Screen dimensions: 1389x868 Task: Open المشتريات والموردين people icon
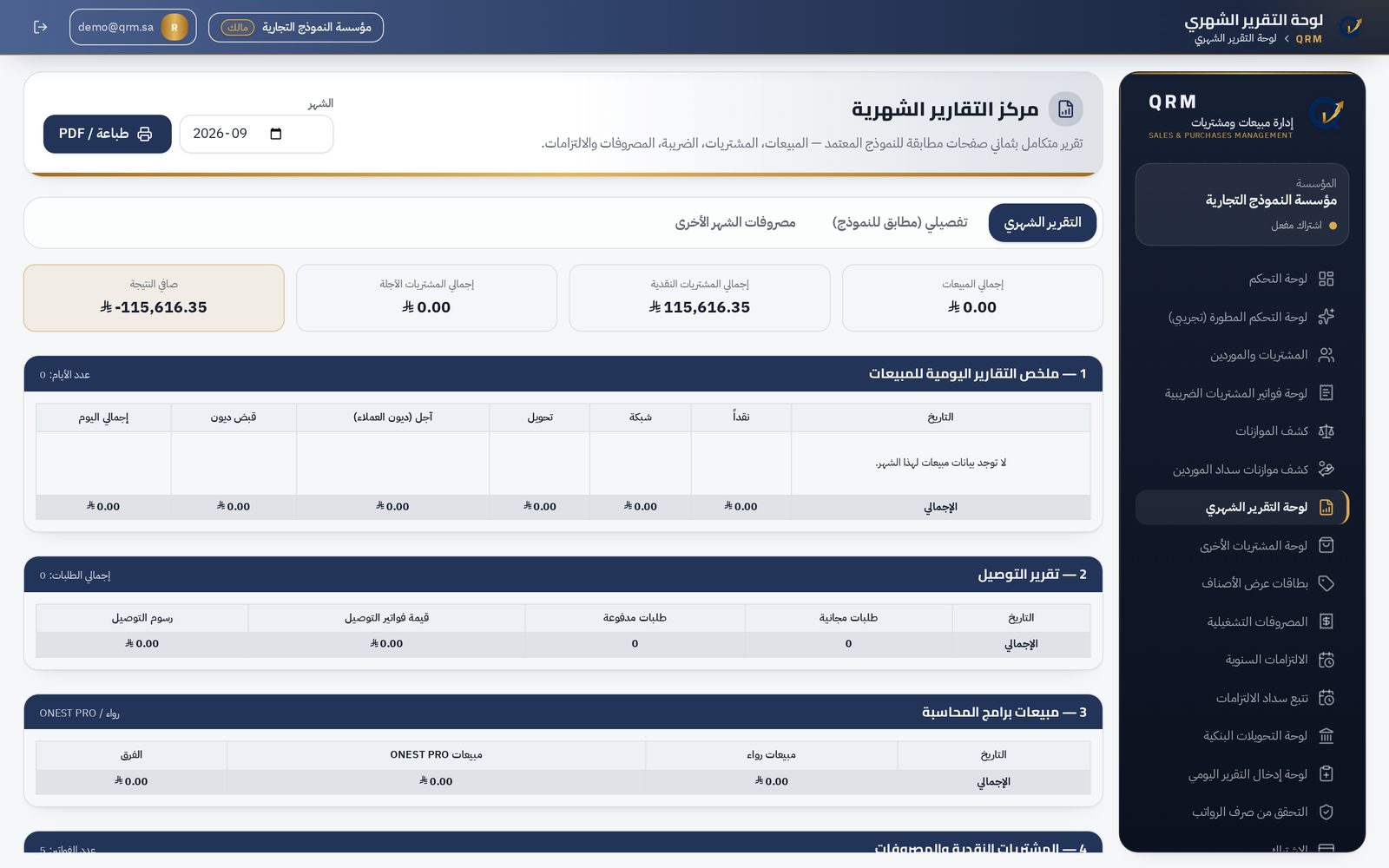[x=1326, y=355]
